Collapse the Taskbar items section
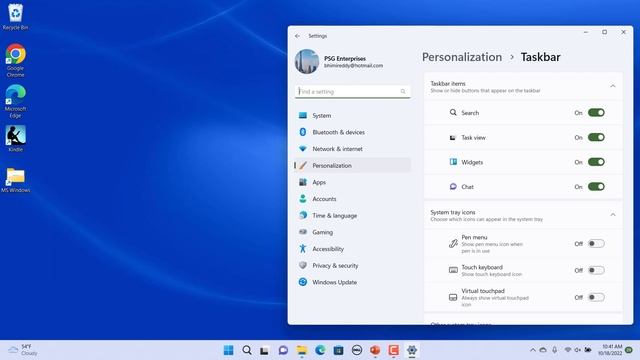The height and width of the screenshot is (360, 640). click(613, 86)
